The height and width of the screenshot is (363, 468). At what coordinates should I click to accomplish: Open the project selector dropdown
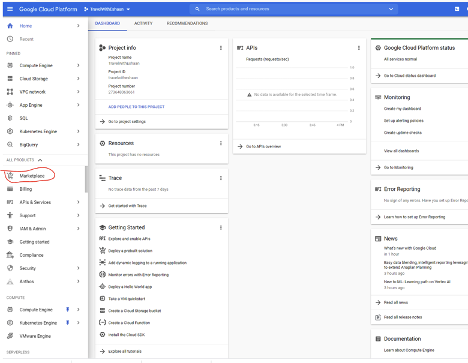pos(107,9)
